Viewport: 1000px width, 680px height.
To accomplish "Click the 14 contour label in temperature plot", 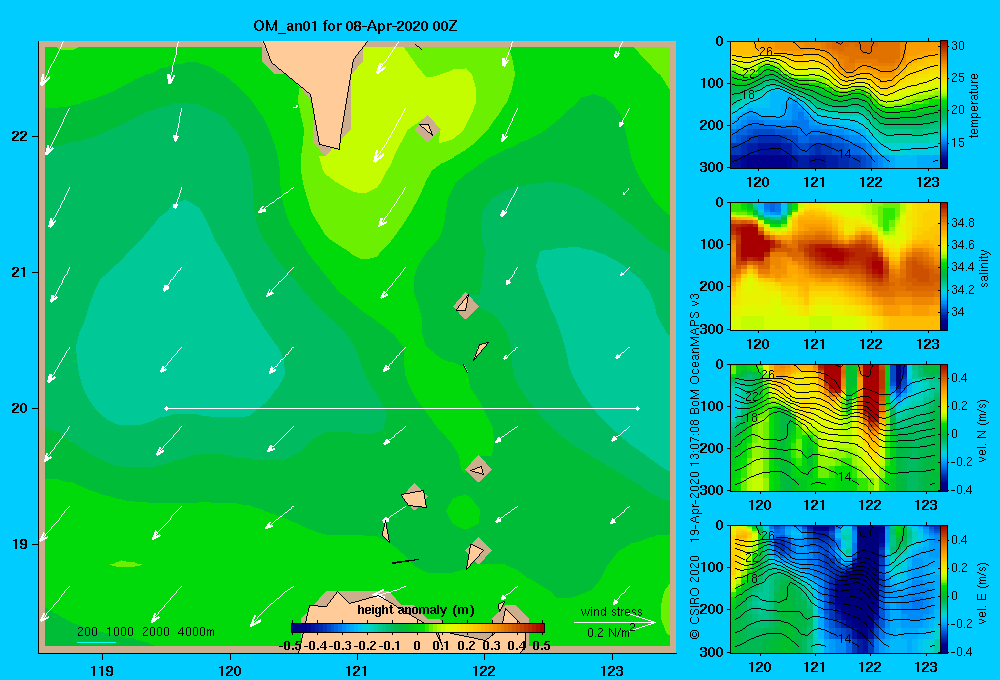I will tap(844, 154).
